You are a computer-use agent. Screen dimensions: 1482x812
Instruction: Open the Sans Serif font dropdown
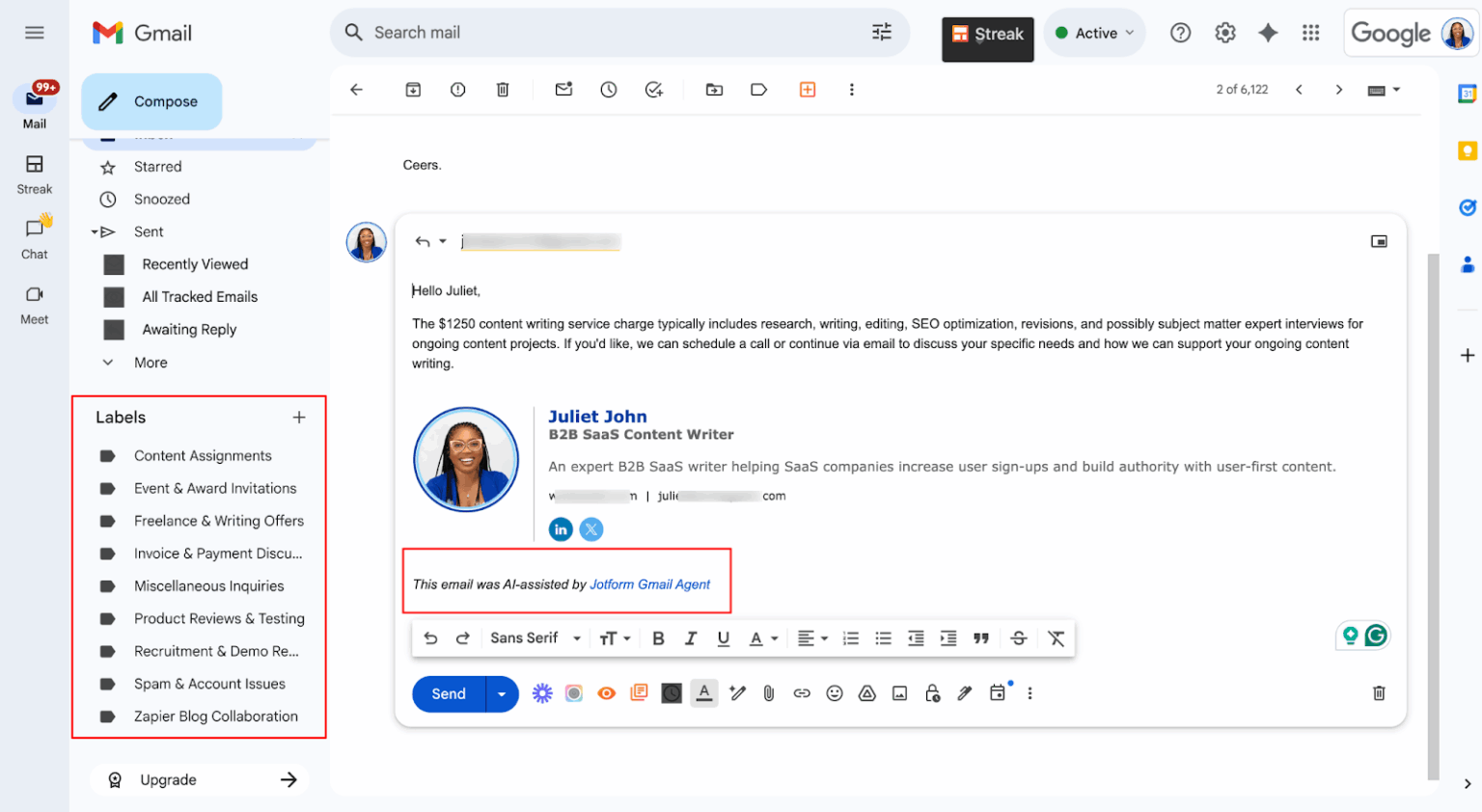click(x=534, y=637)
